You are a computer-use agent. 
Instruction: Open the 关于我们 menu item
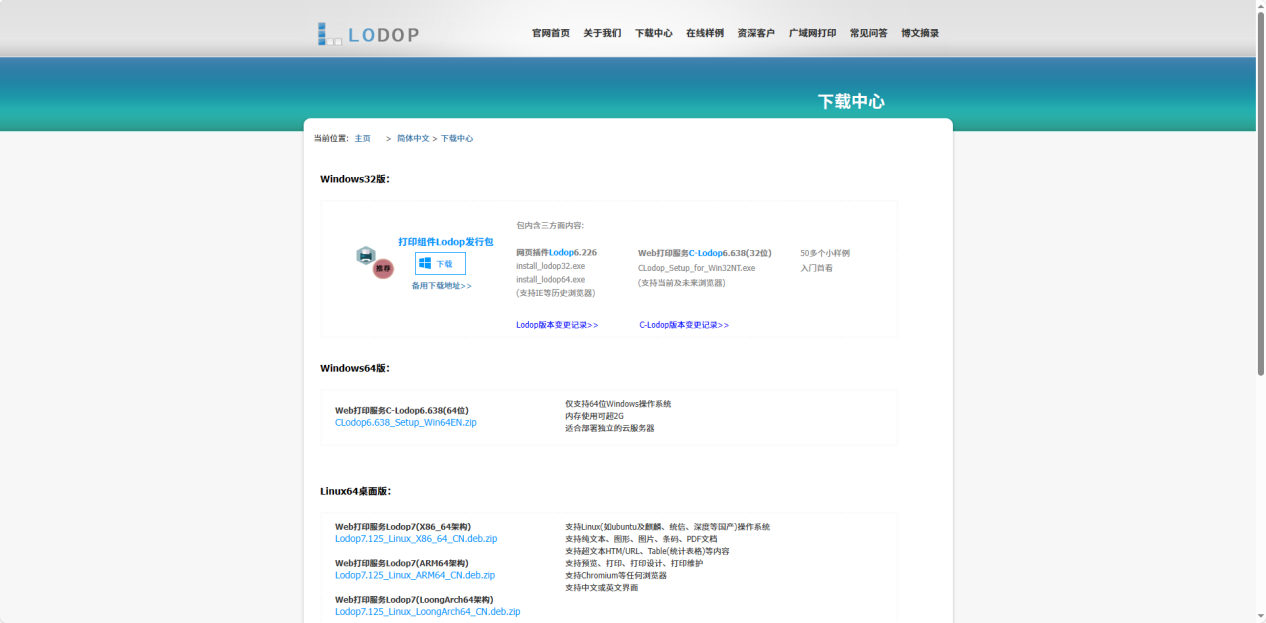pyautogui.click(x=601, y=32)
